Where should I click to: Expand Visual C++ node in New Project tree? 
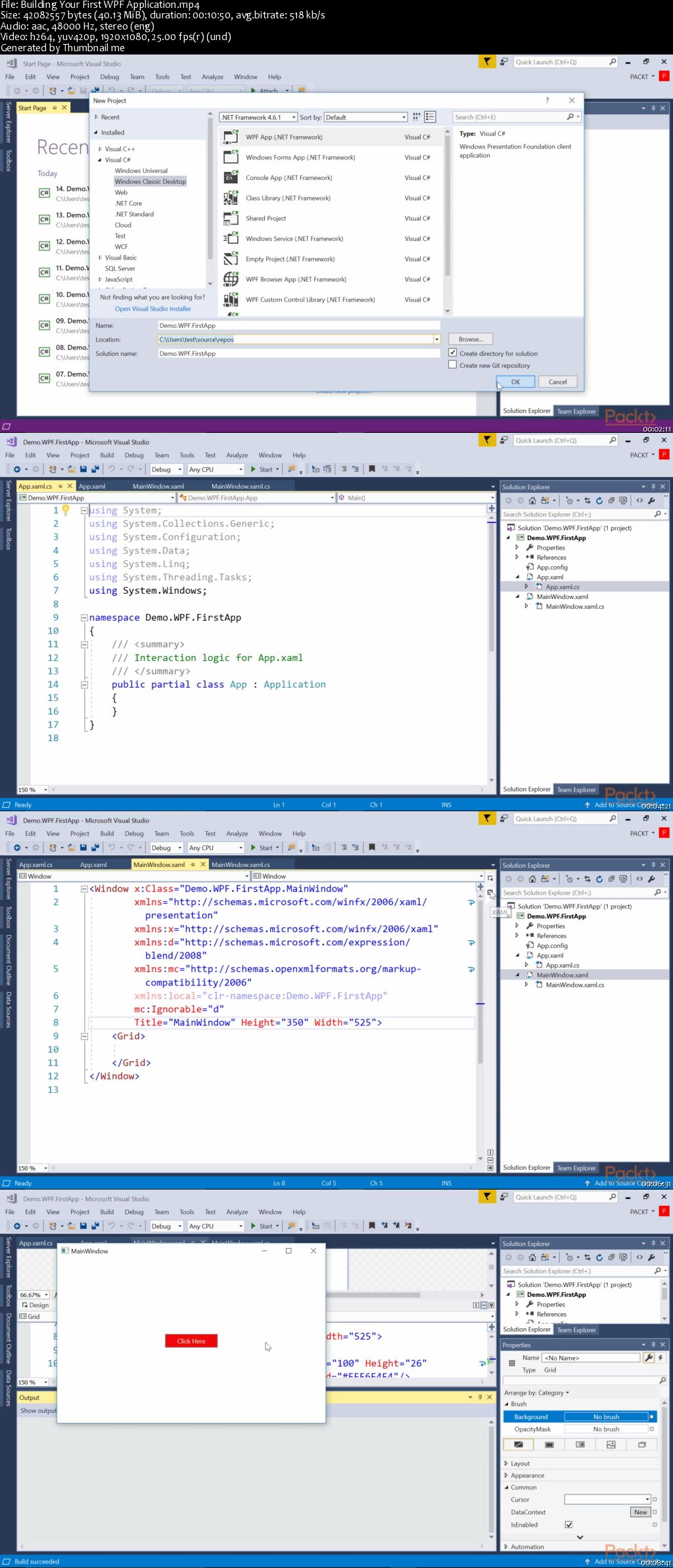point(100,149)
